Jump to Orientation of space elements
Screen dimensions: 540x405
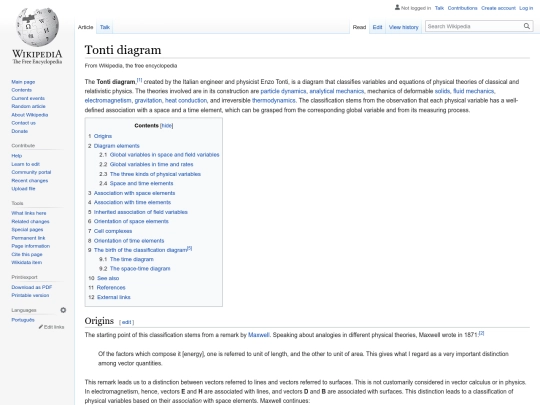click(x=131, y=221)
